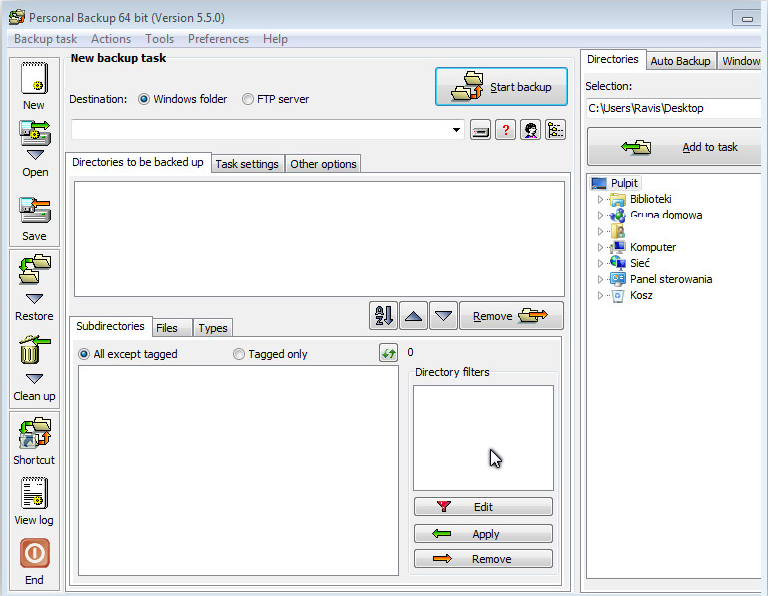Move selected directory up
The height and width of the screenshot is (596, 768).
pos(413,315)
